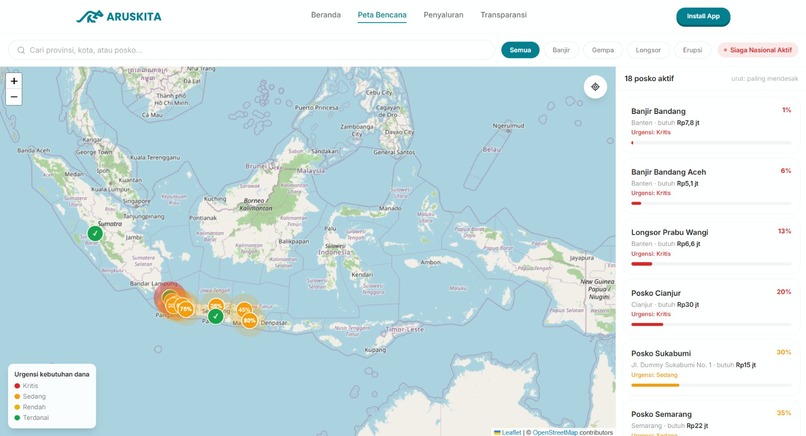Viewport: 806px width, 436px height.
Task: Click the orange Sedang legend dot
Action: pyautogui.click(x=17, y=396)
